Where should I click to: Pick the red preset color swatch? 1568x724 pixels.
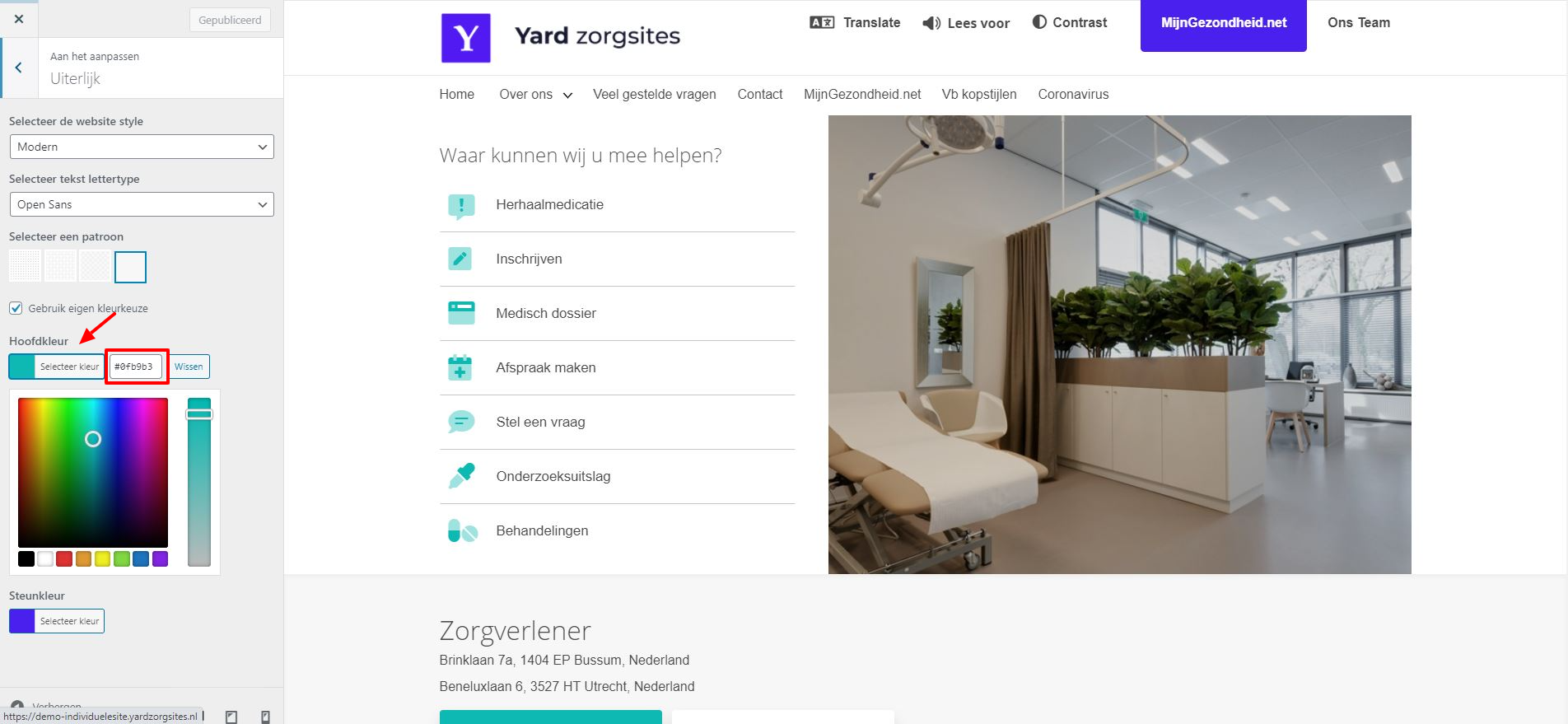pos(64,559)
